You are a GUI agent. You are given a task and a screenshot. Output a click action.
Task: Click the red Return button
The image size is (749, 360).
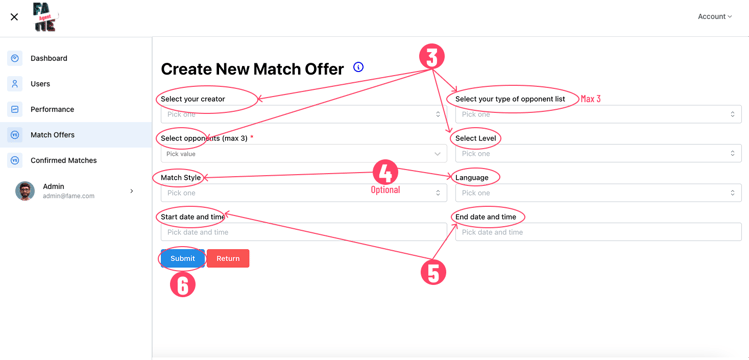tap(228, 258)
